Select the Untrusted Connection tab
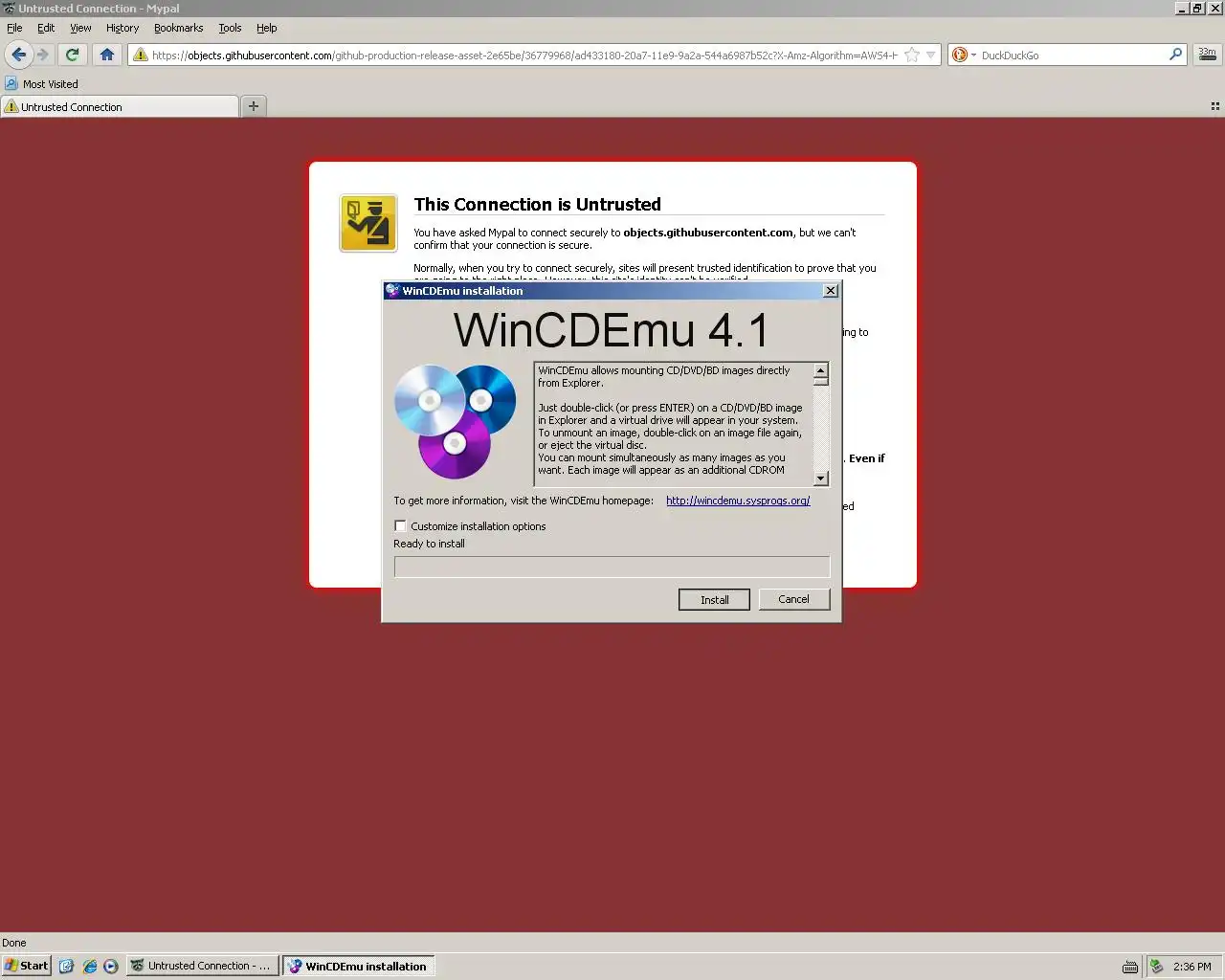Image resolution: width=1225 pixels, height=980 pixels. pyautogui.click(x=119, y=106)
